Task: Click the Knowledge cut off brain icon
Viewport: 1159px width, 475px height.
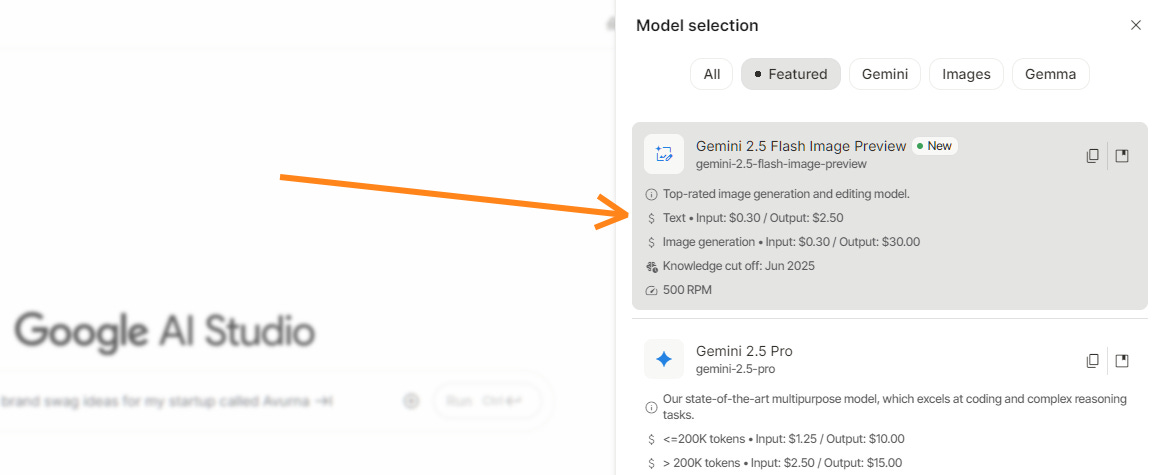Action: [651, 266]
